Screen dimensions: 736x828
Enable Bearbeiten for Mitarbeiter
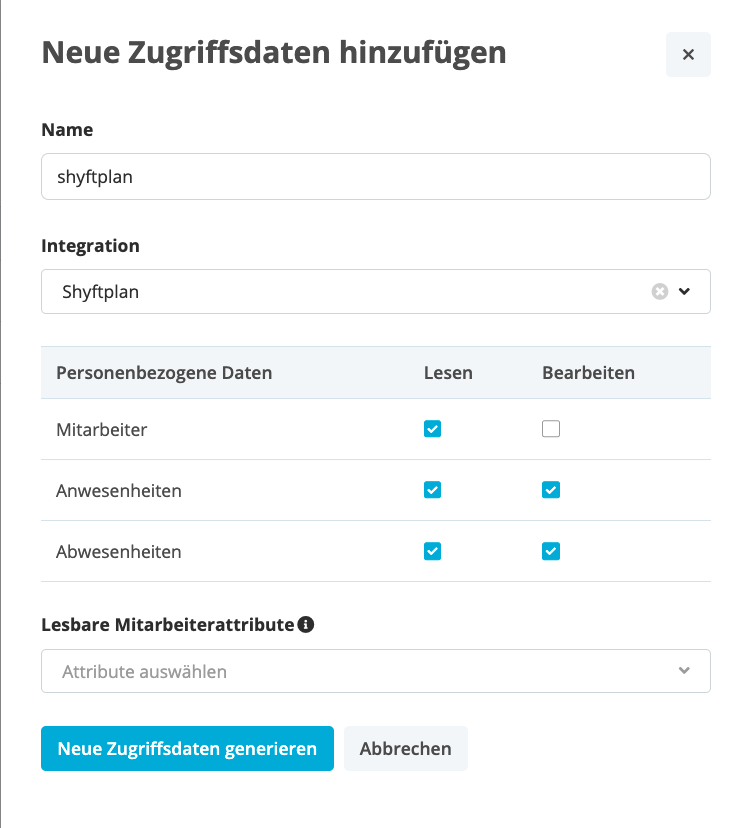coord(551,429)
